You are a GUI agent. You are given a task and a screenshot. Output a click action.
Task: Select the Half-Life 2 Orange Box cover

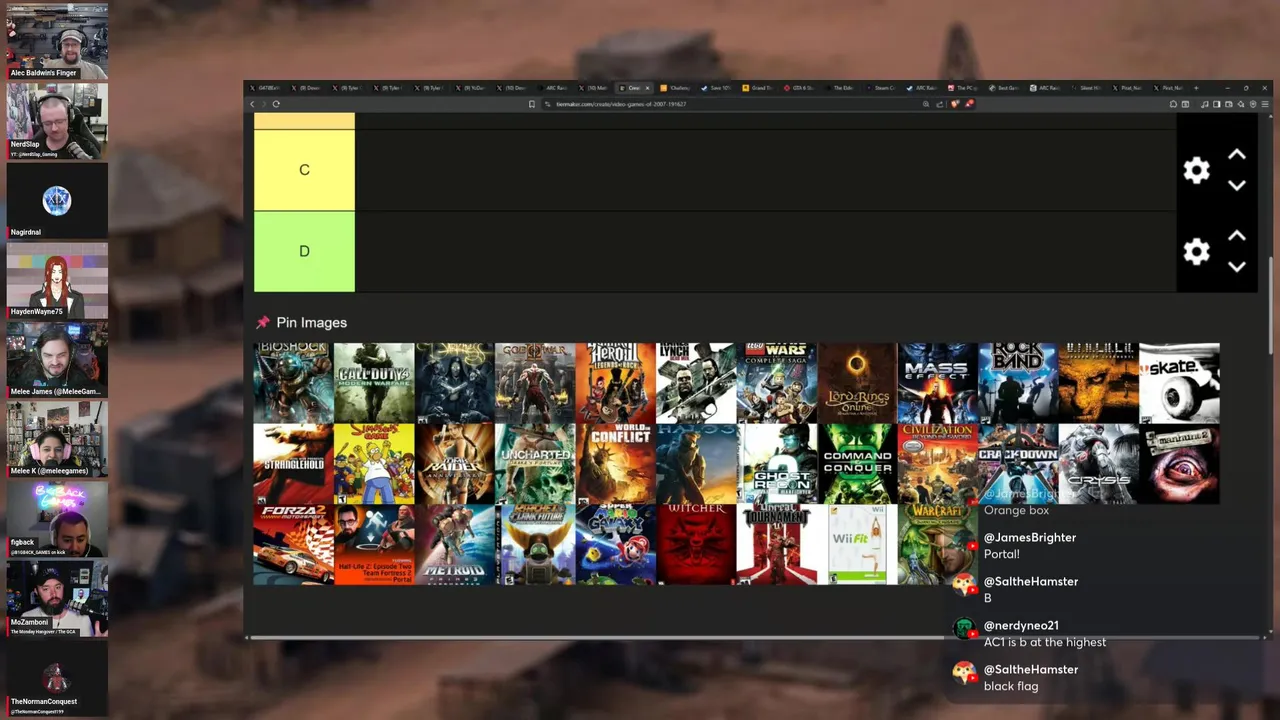tap(374, 544)
